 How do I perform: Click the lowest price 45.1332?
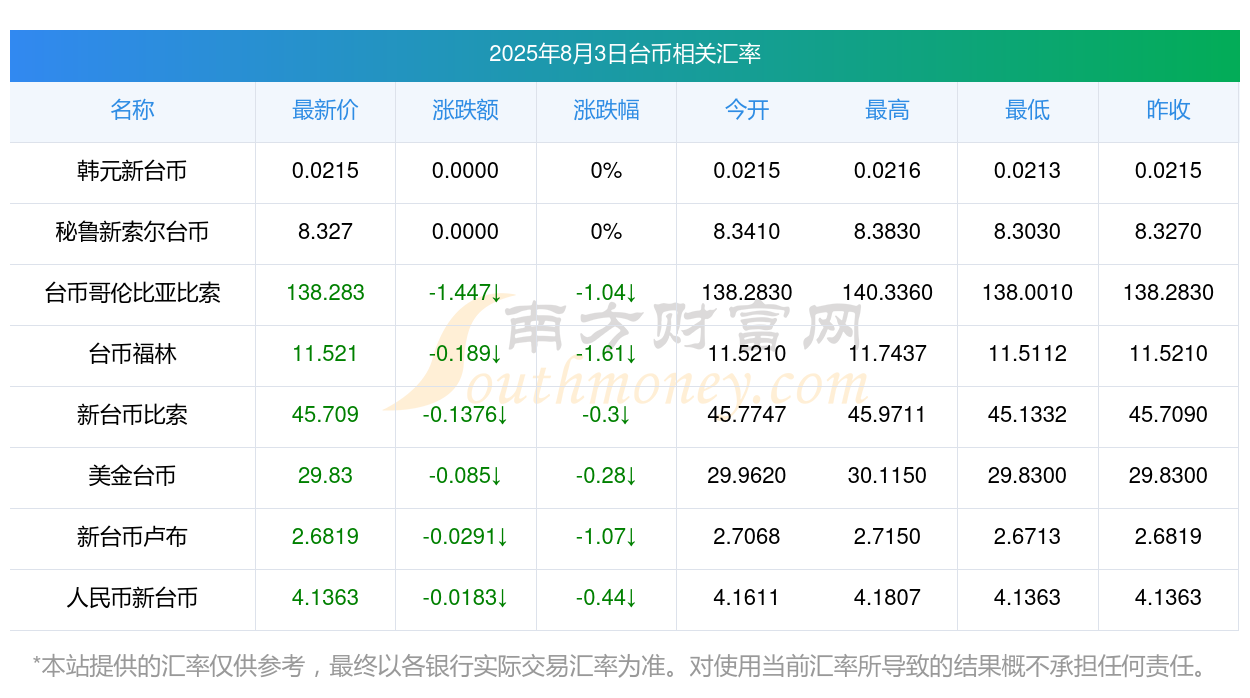tap(1027, 415)
